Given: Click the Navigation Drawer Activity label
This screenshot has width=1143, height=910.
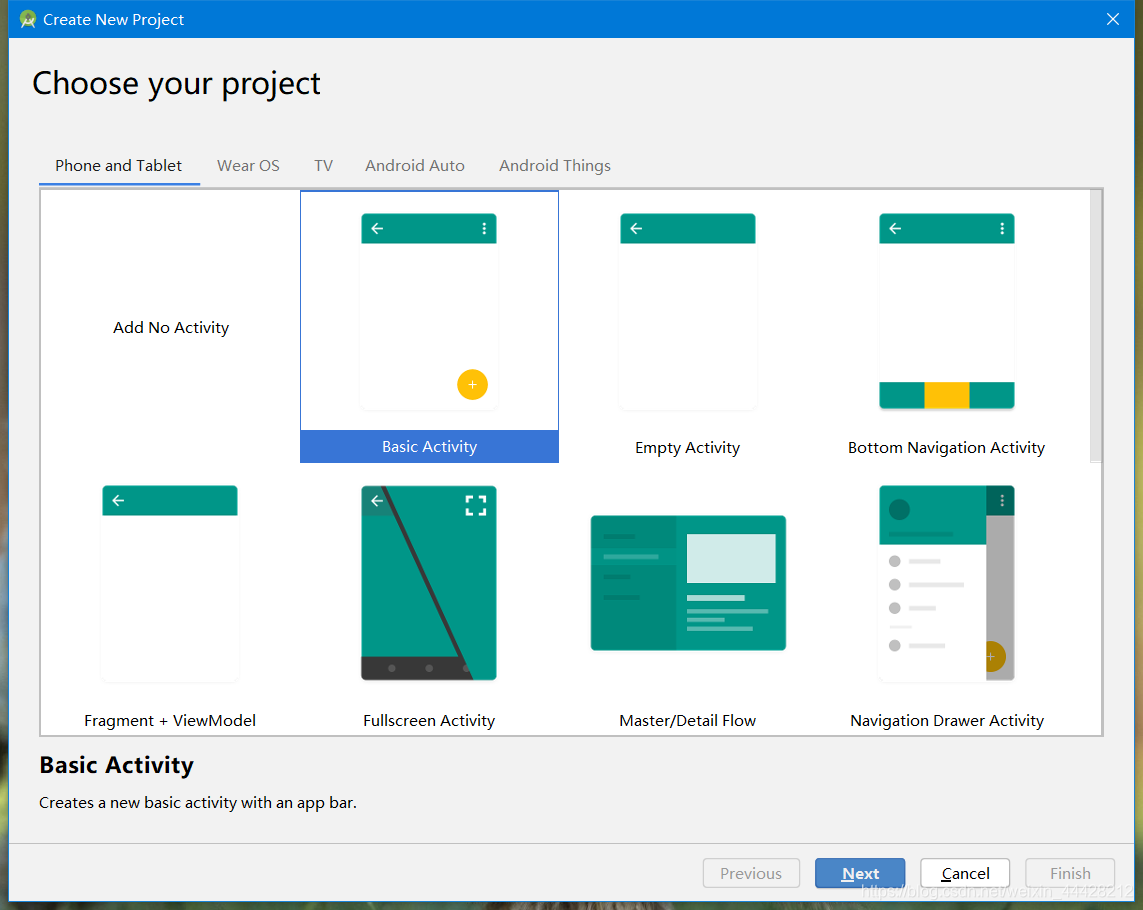Looking at the screenshot, I should coord(947,720).
